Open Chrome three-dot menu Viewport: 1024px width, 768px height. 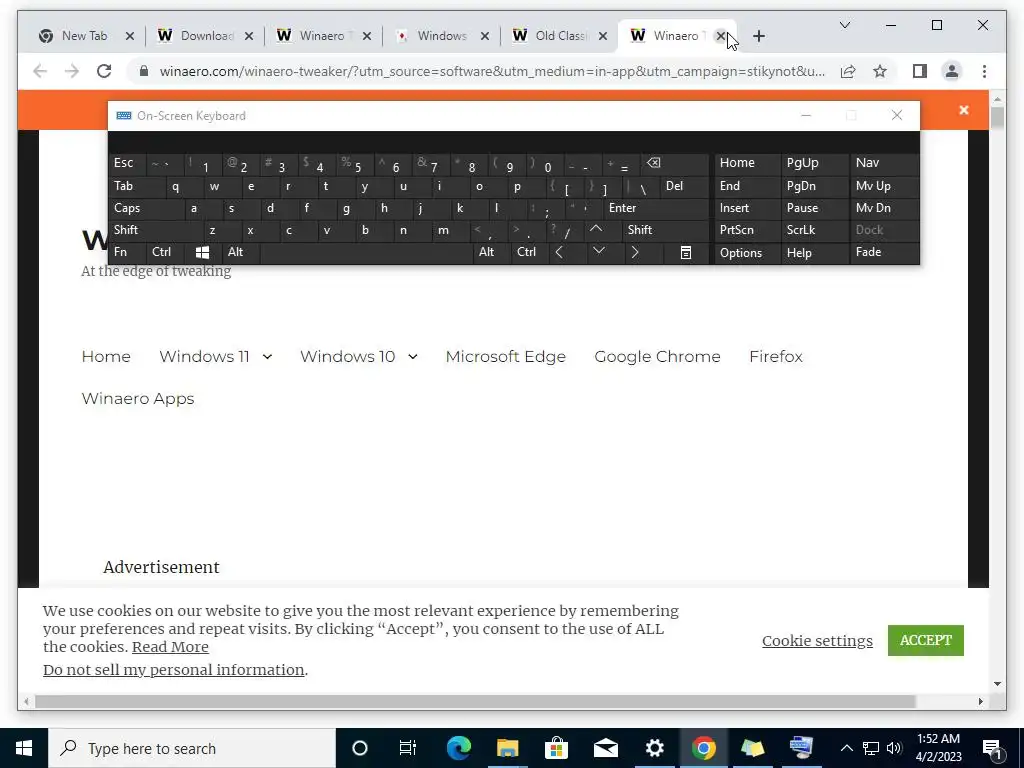click(x=984, y=71)
